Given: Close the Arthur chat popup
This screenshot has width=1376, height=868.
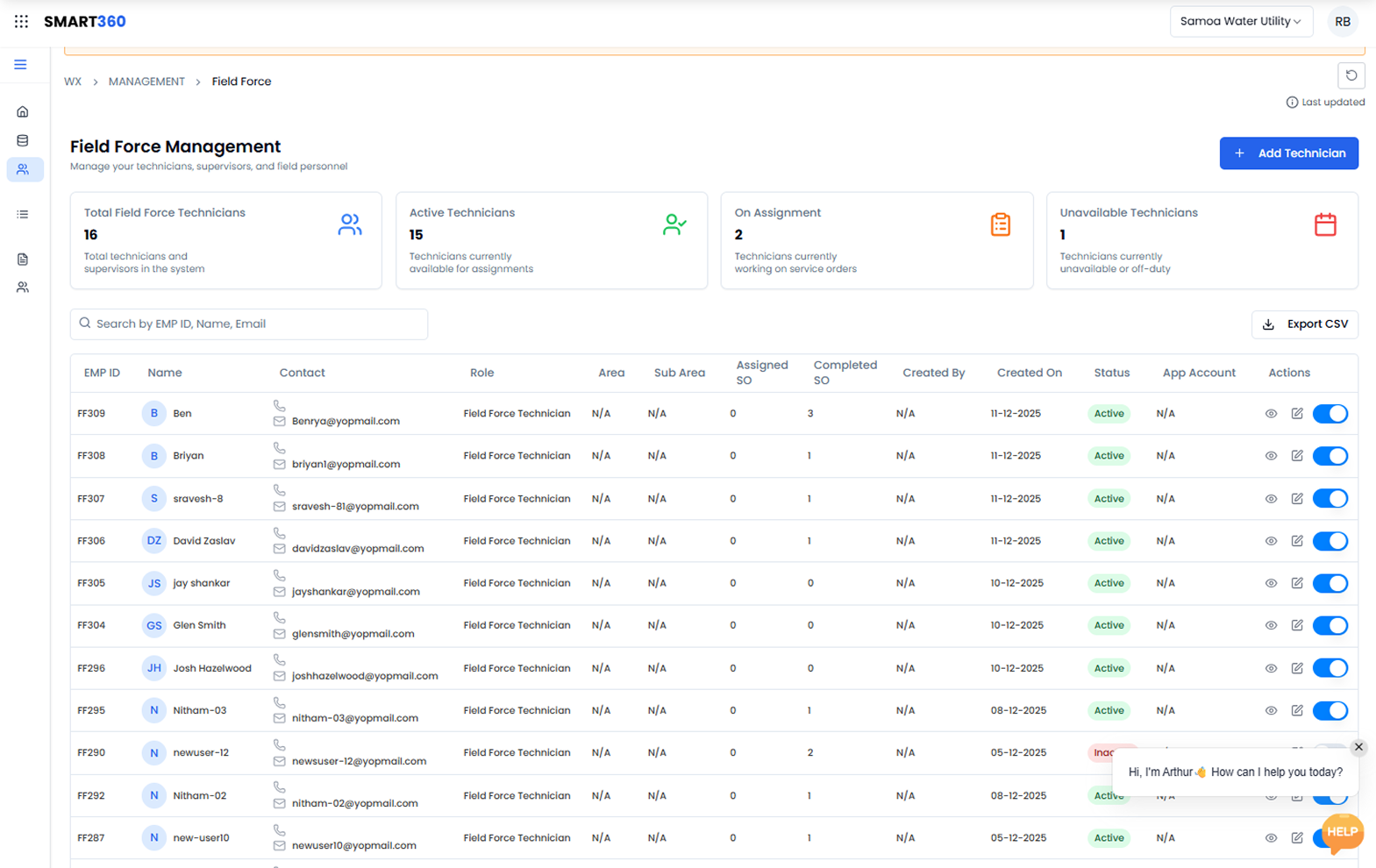Looking at the screenshot, I should pyautogui.click(x=1358, y=747).
